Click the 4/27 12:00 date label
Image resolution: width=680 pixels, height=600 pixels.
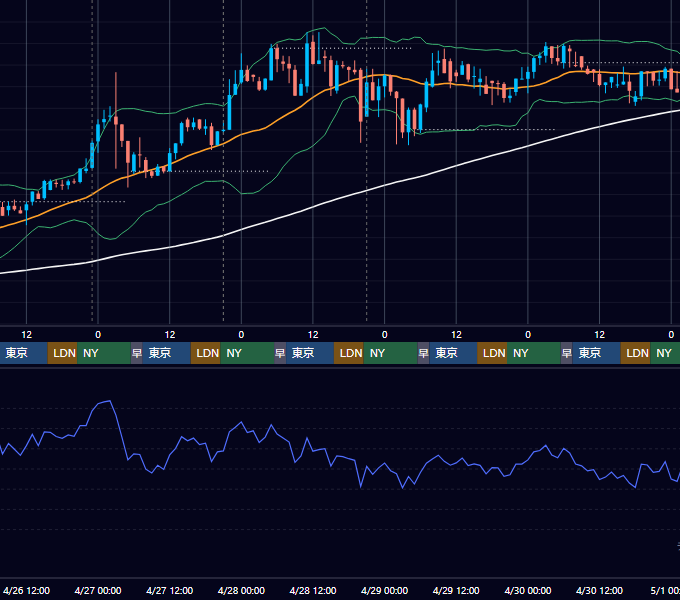[170, 590]
